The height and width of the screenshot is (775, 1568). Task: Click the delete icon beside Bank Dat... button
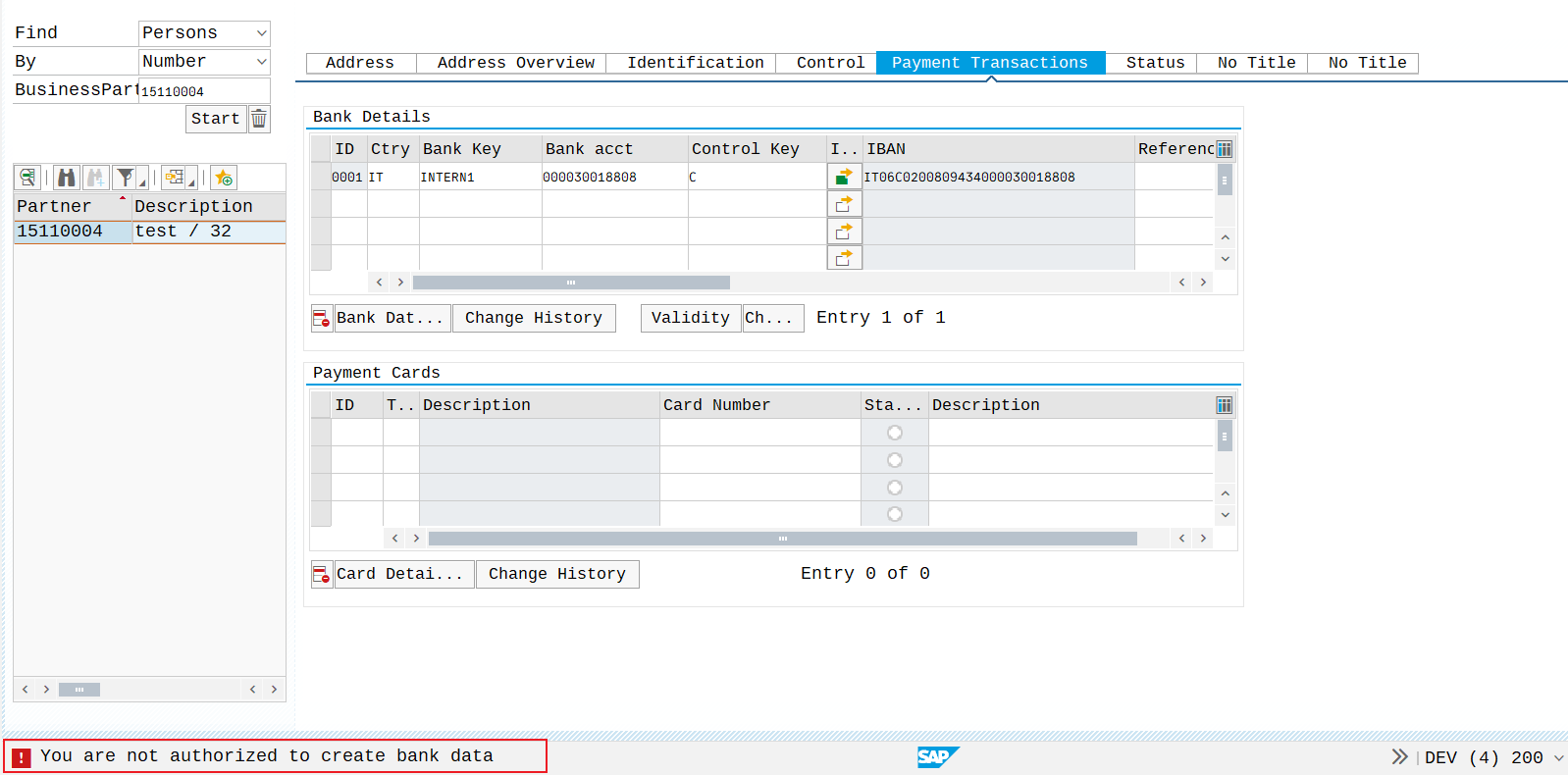click(322, 318)
